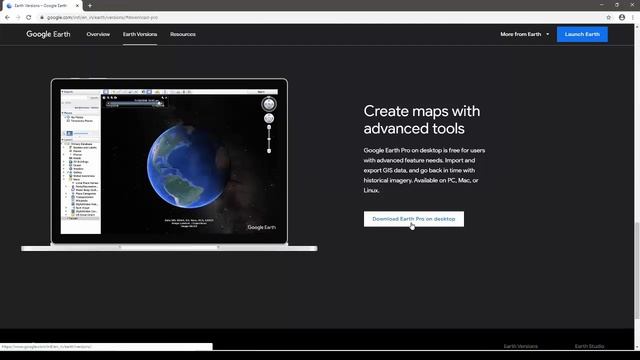
Task: Click the footer Earth Studio link
Action: click(589, 346)
